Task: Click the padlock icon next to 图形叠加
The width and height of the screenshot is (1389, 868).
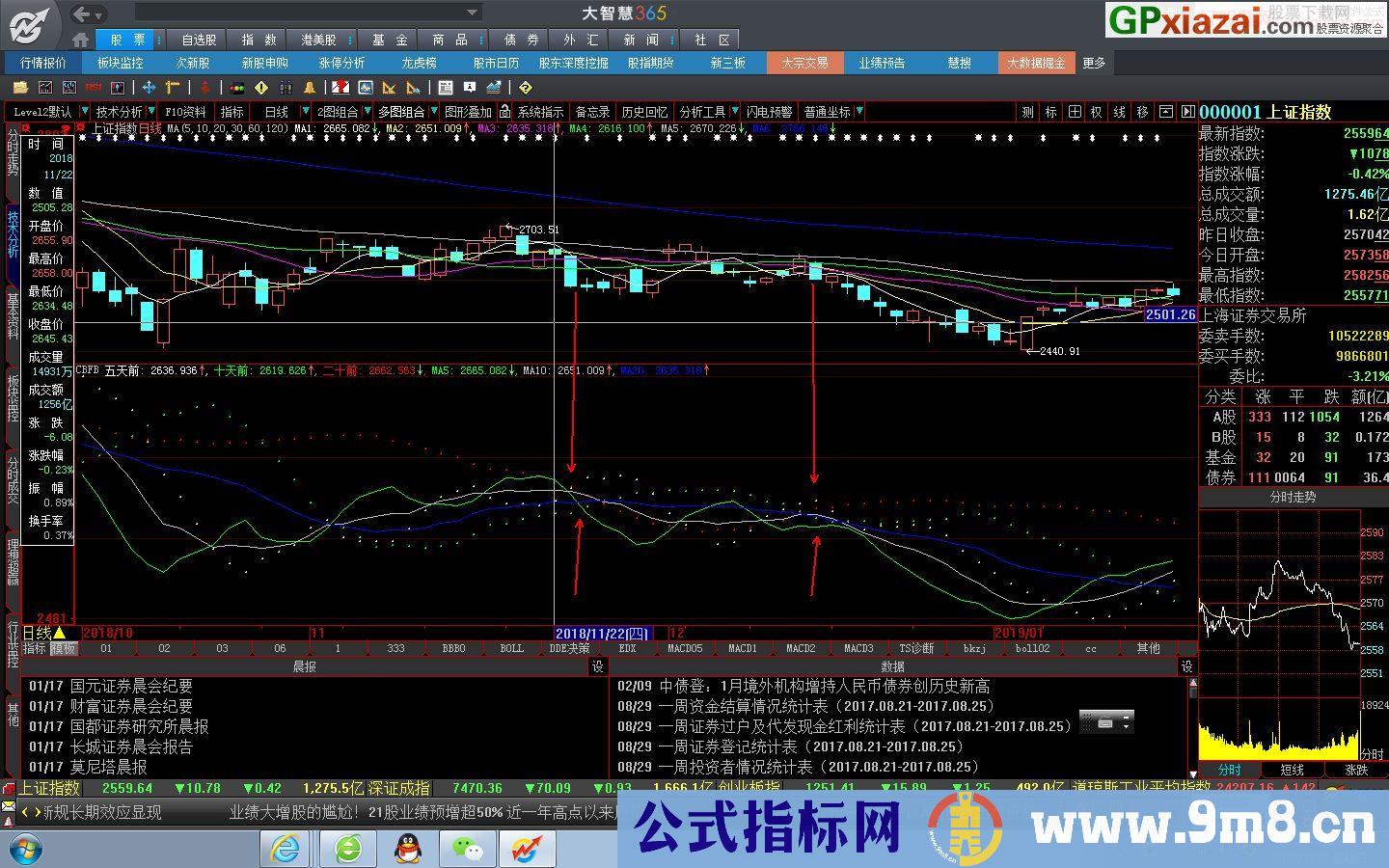Action: (504, 112)
